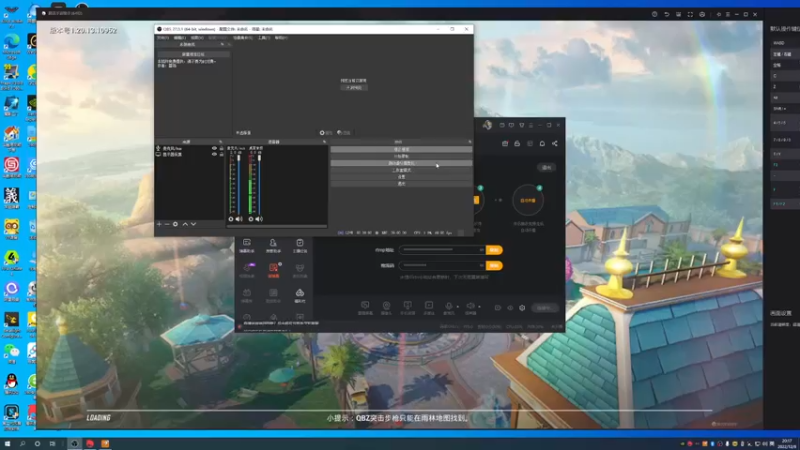Expand the stream key field dropdown arrow
Screen dimensions: 800x450
(481, 266)
